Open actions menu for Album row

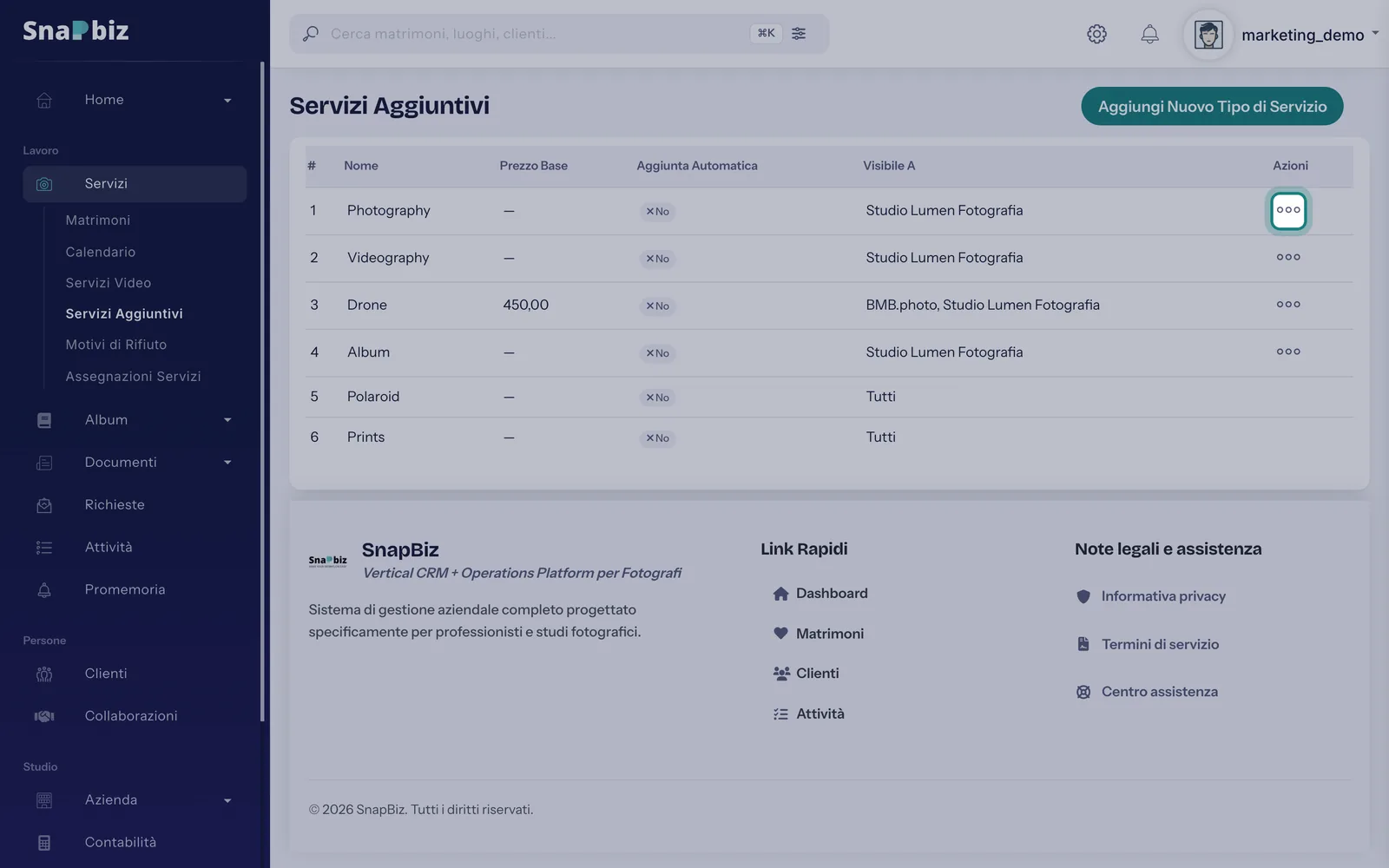(1288, 352)
